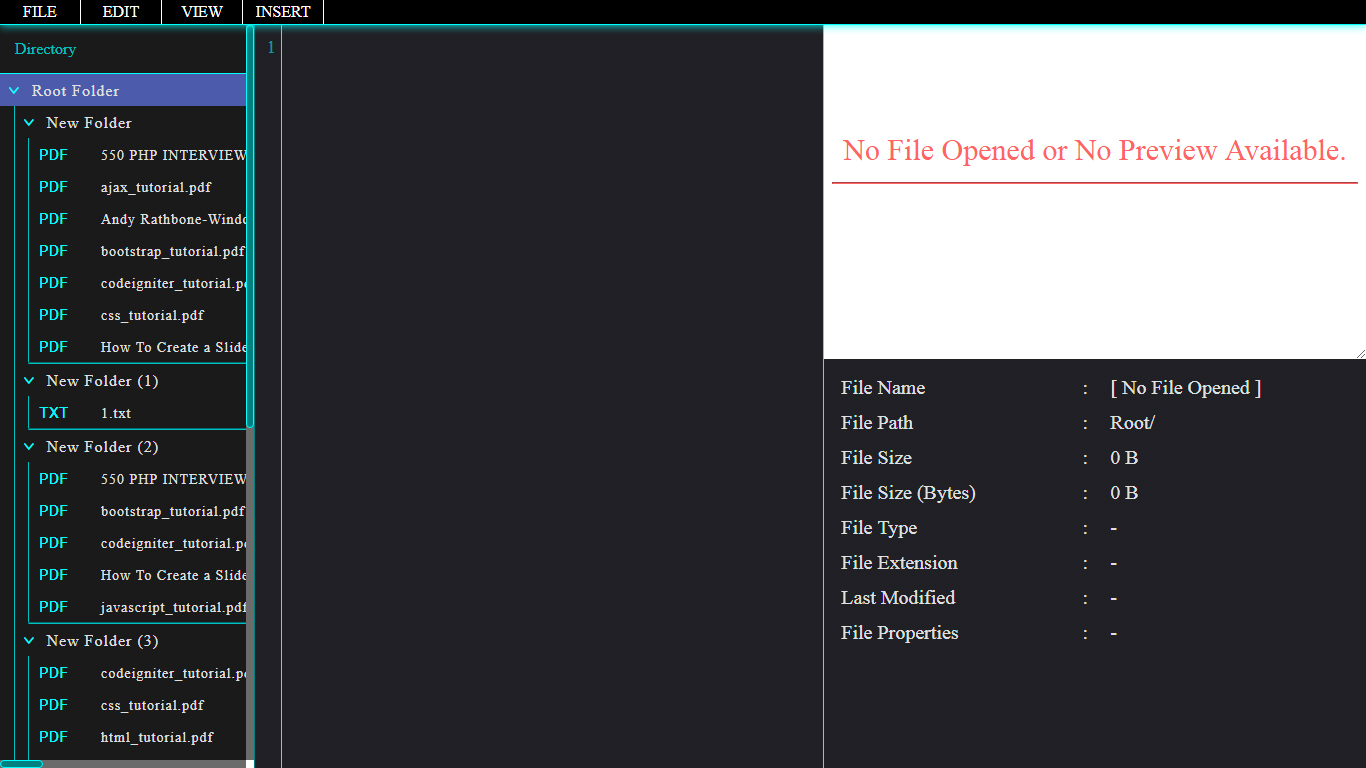Open the VIEW menu

pyautogui.click(x=202, y=12)
